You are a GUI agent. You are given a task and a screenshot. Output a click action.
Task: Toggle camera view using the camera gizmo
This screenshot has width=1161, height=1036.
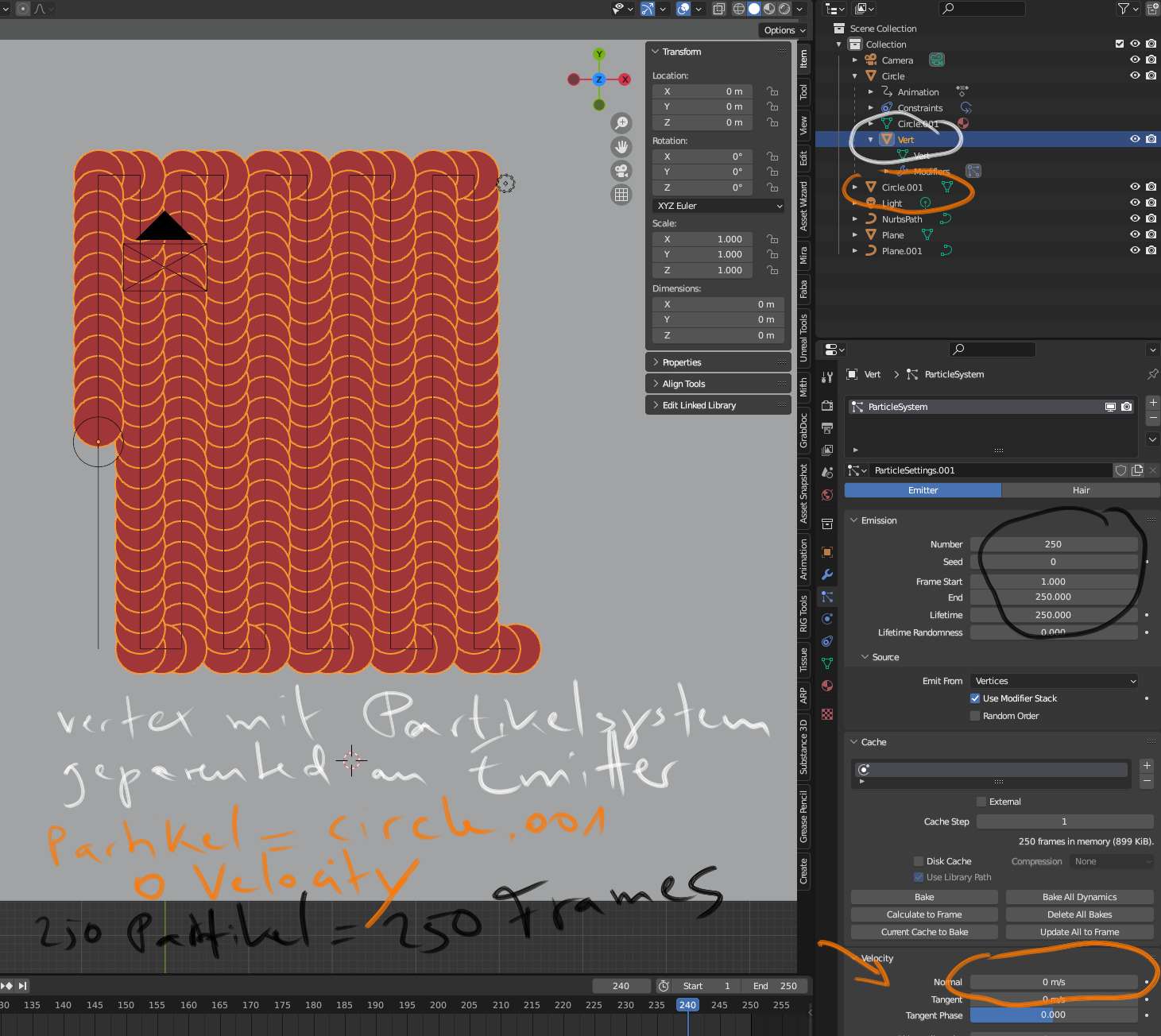point(621,171)
